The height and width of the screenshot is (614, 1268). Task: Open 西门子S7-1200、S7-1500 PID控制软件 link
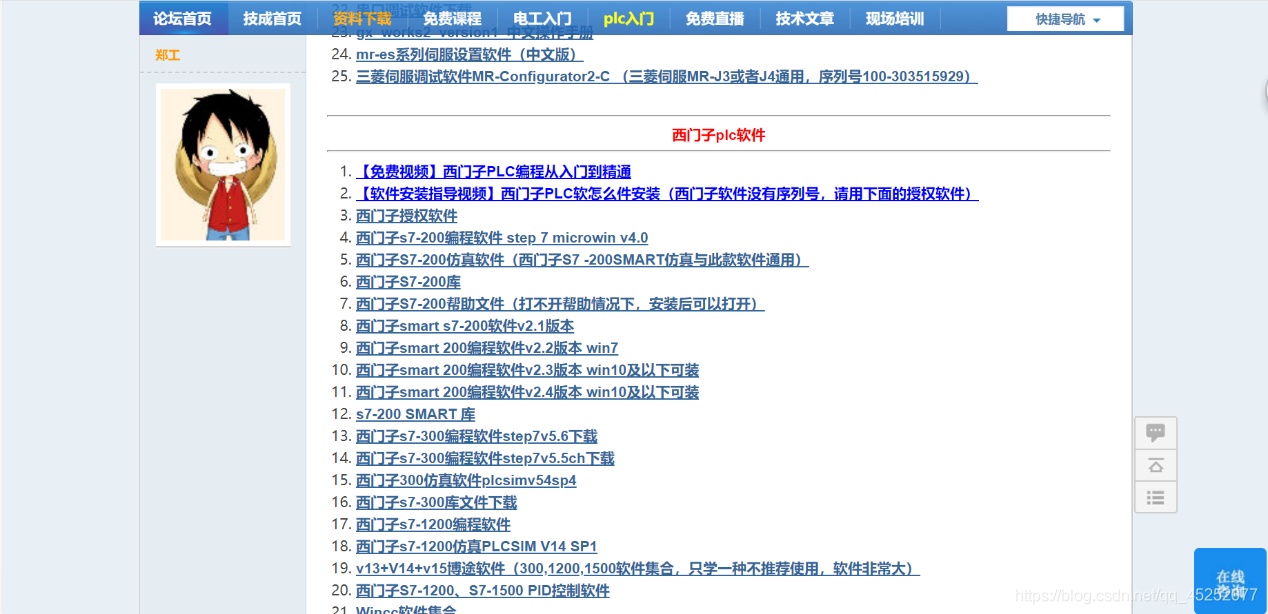(x=483, y=590)
